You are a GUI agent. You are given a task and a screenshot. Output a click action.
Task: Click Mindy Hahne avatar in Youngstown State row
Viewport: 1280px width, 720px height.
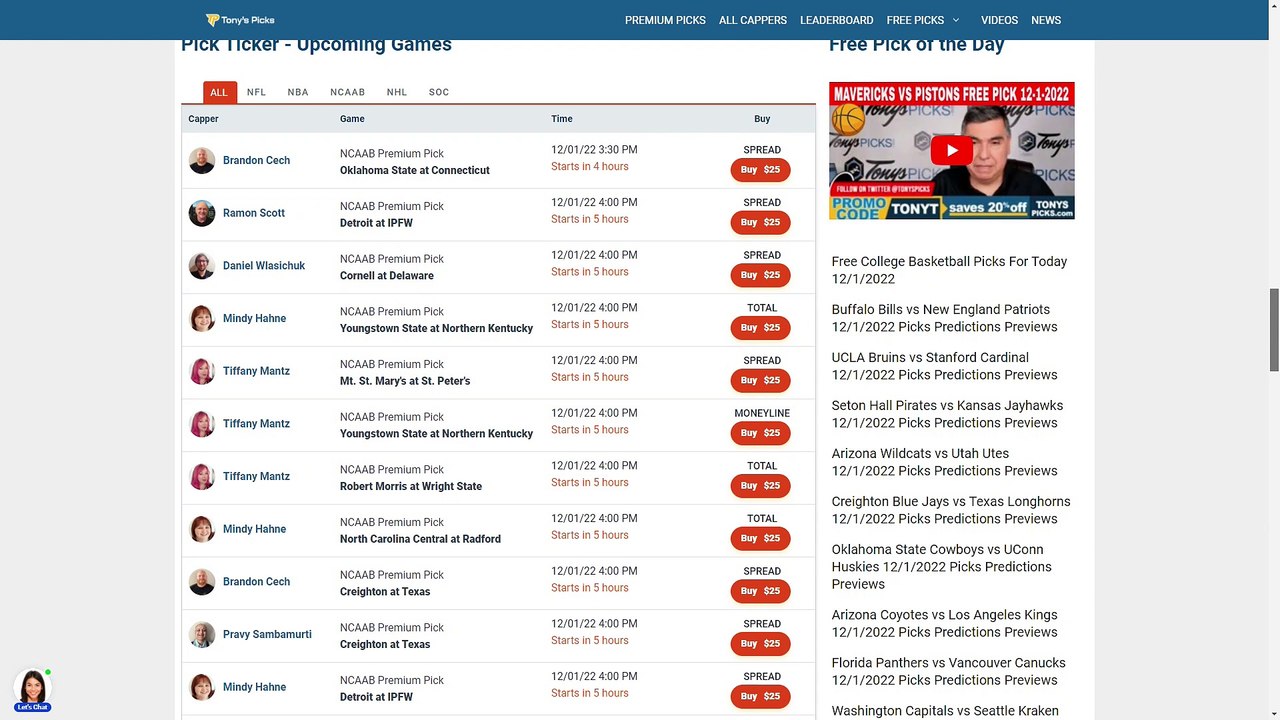(202, 319)
